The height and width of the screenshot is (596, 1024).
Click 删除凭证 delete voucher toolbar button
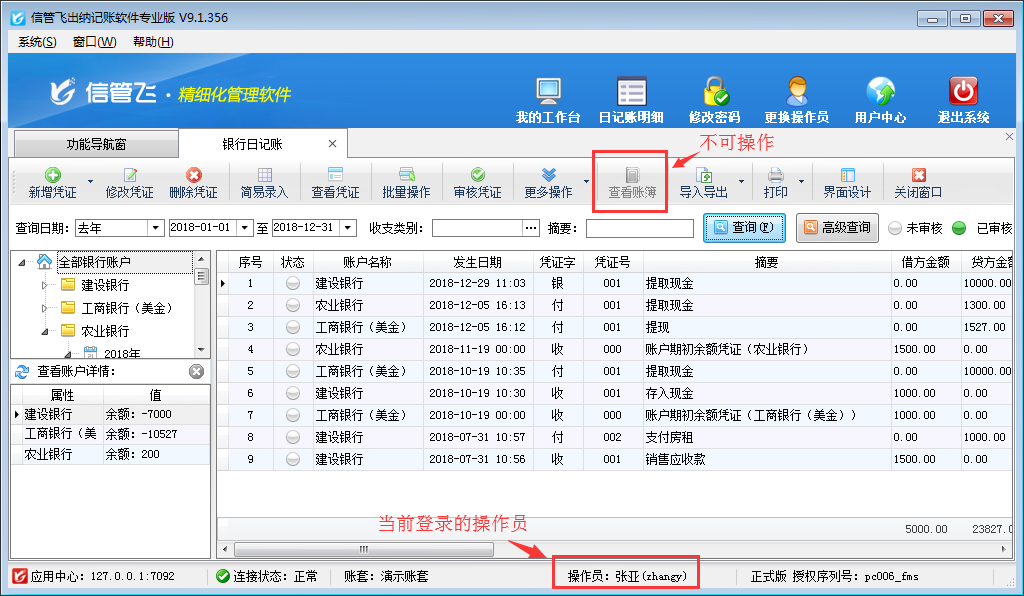click(x=193, y=182)
